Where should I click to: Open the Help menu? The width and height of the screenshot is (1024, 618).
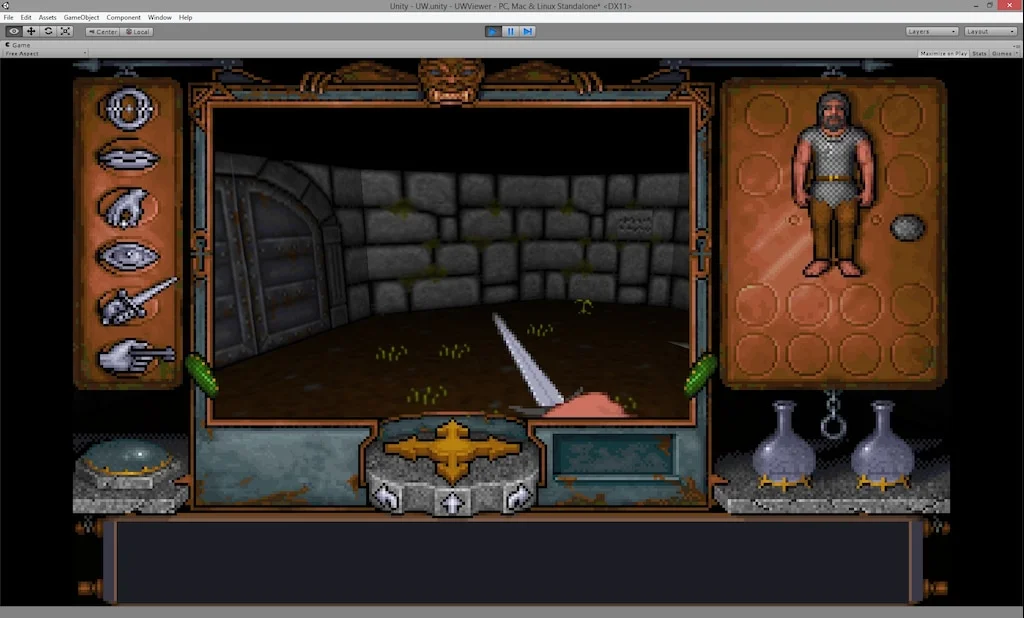(x=185, y=18)
